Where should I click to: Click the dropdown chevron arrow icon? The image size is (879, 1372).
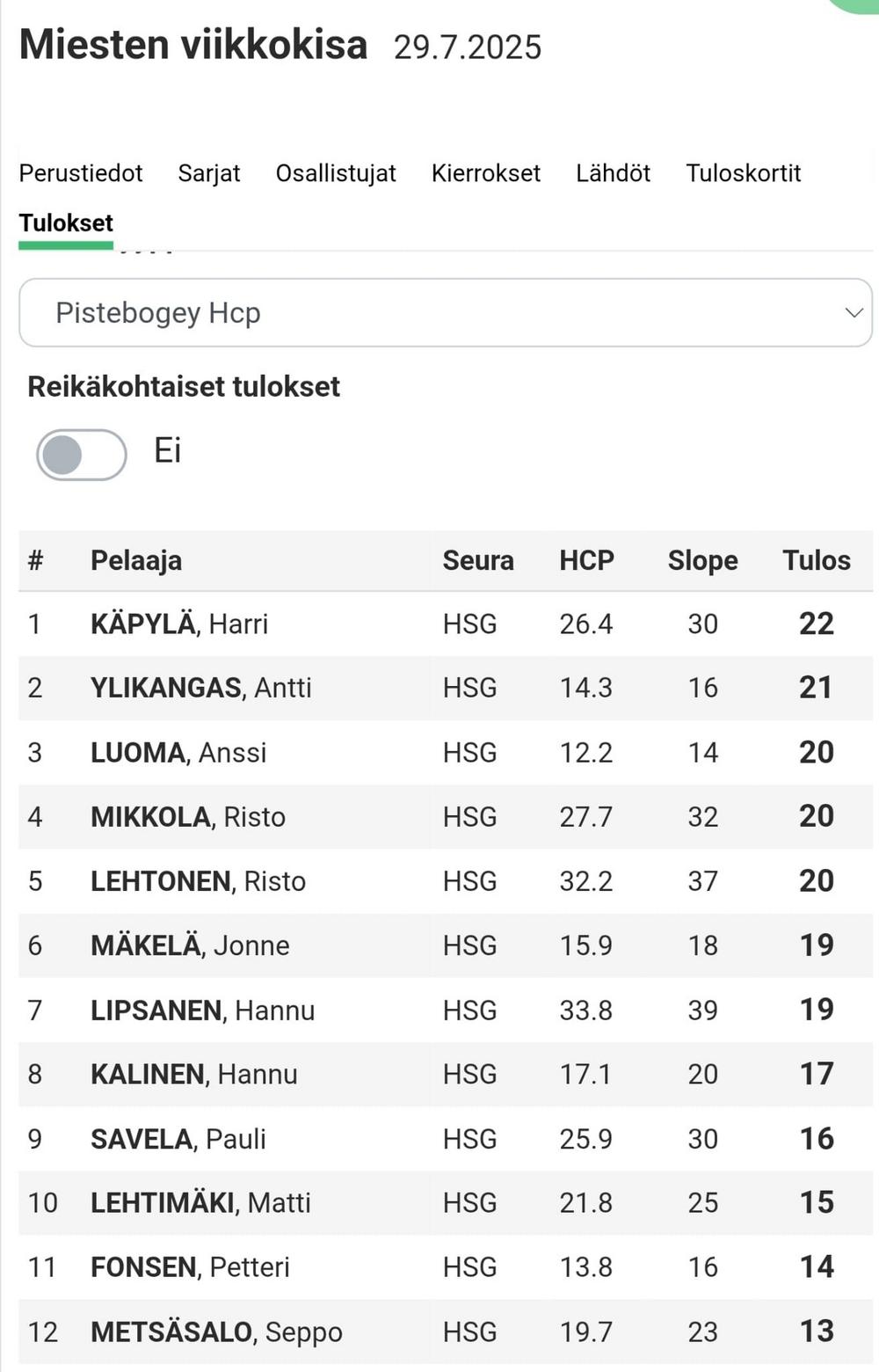tap(853, 313)
